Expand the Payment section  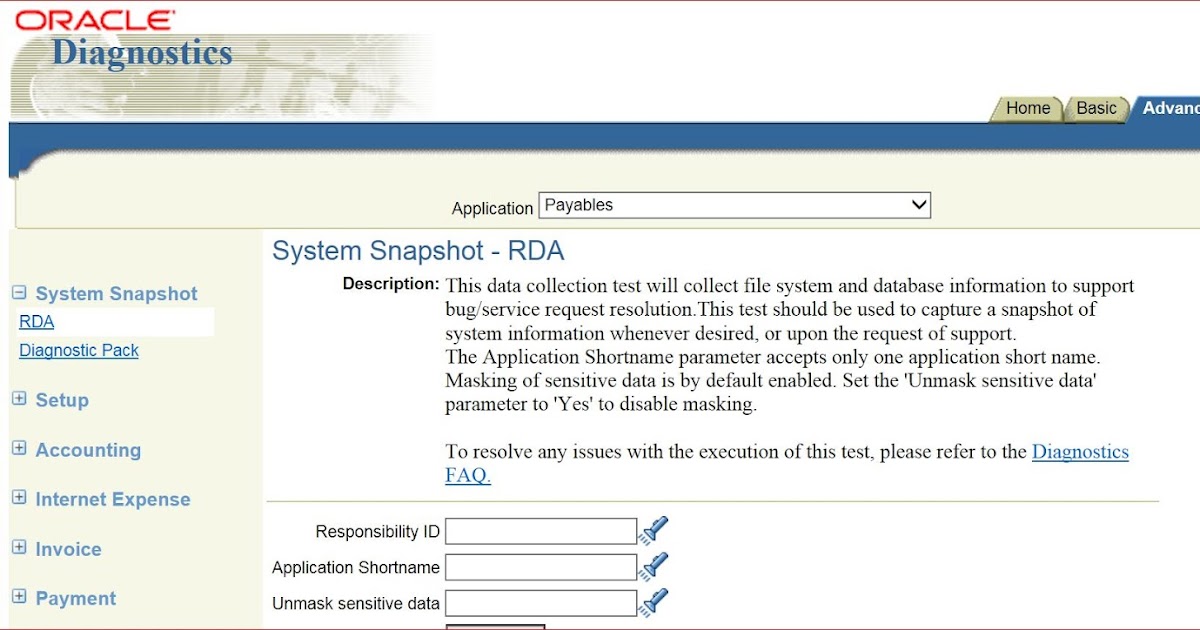click(x=21, y=597)
